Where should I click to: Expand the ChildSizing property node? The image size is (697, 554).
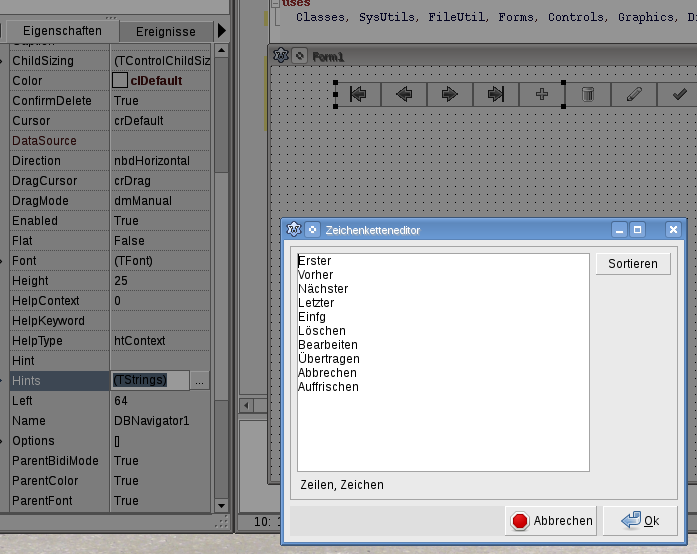pos(5,61)
